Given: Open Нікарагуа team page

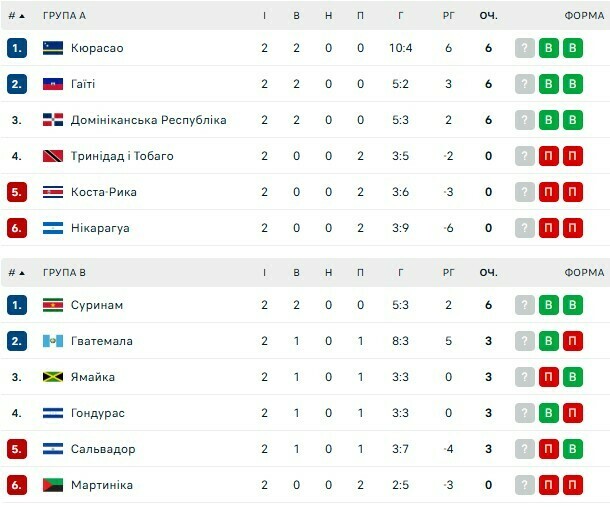Looking at the screenshot, I should 100,228.
